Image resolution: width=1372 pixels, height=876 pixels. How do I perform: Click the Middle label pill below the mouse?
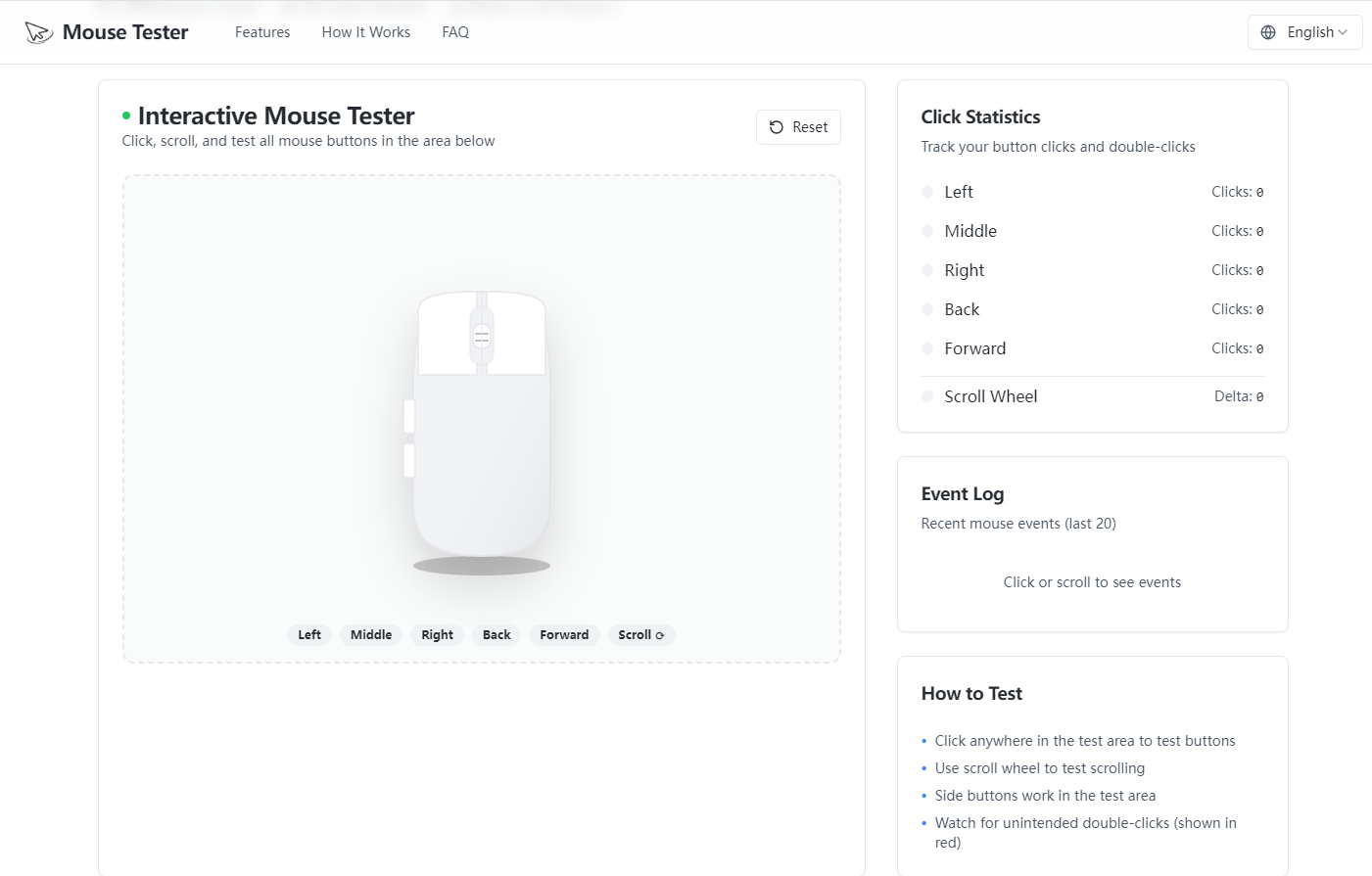(370, 634)
